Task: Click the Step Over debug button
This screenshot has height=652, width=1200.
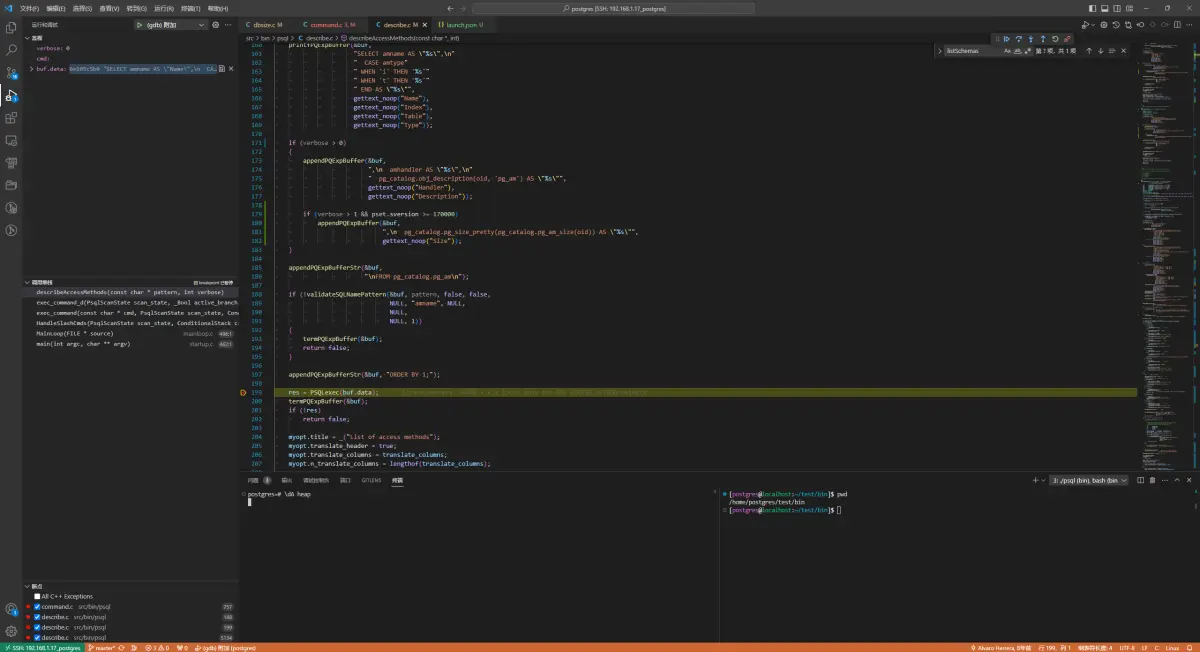Action: coord(1018,39)
